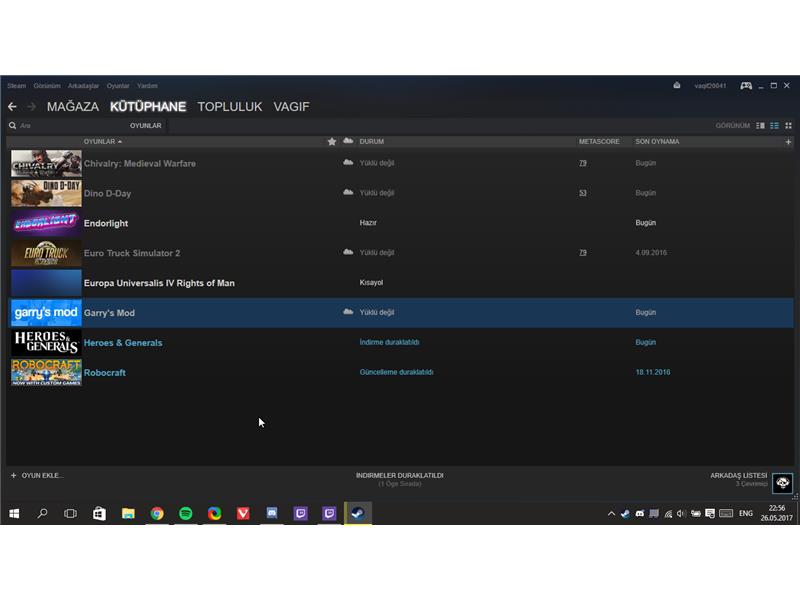This screenshot has width=800, height=600.
Task: Open friends list avatar icon
Action: coord(782,483)
